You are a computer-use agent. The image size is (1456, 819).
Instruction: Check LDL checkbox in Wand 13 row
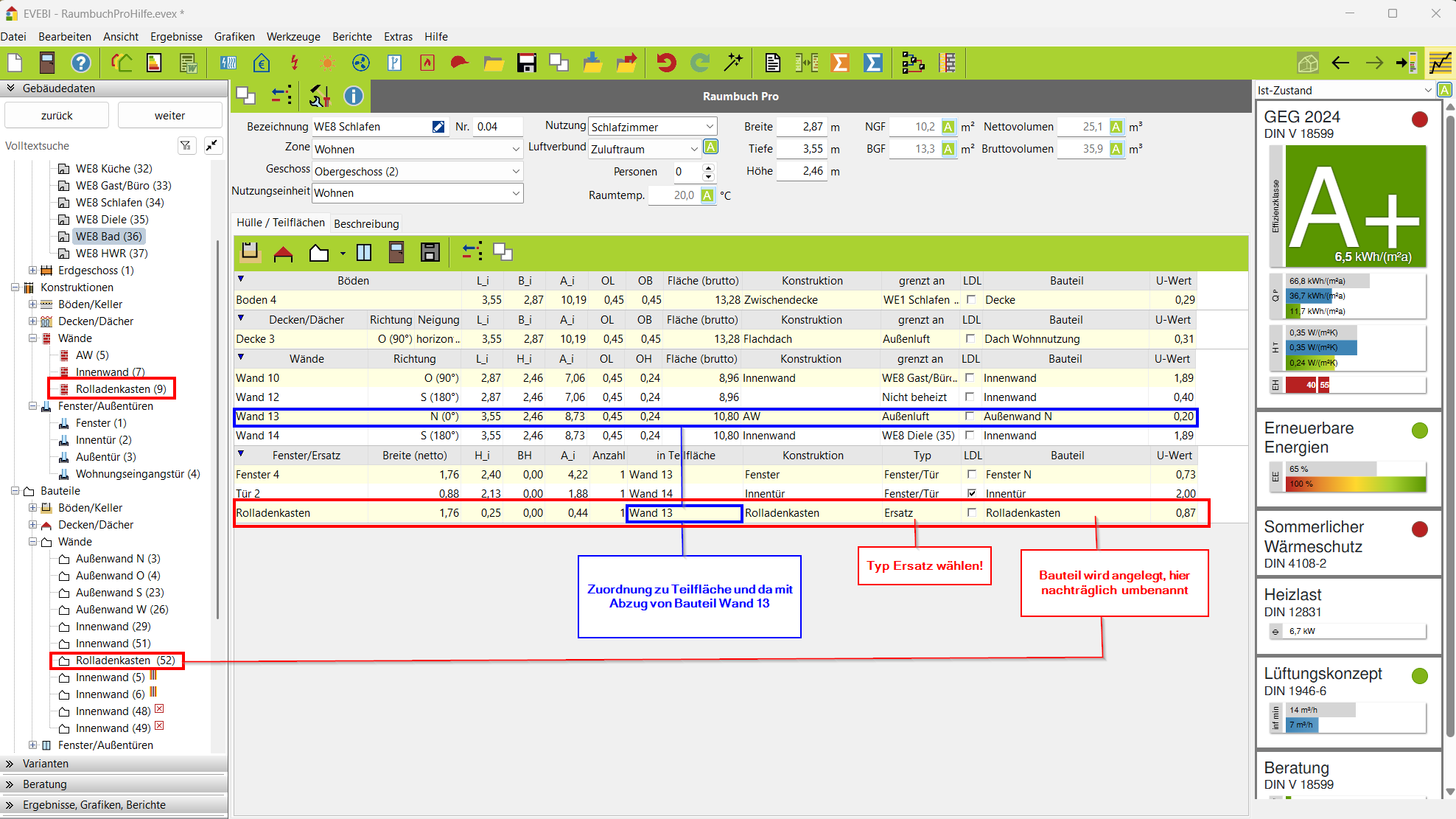click(x=970, y=416)
